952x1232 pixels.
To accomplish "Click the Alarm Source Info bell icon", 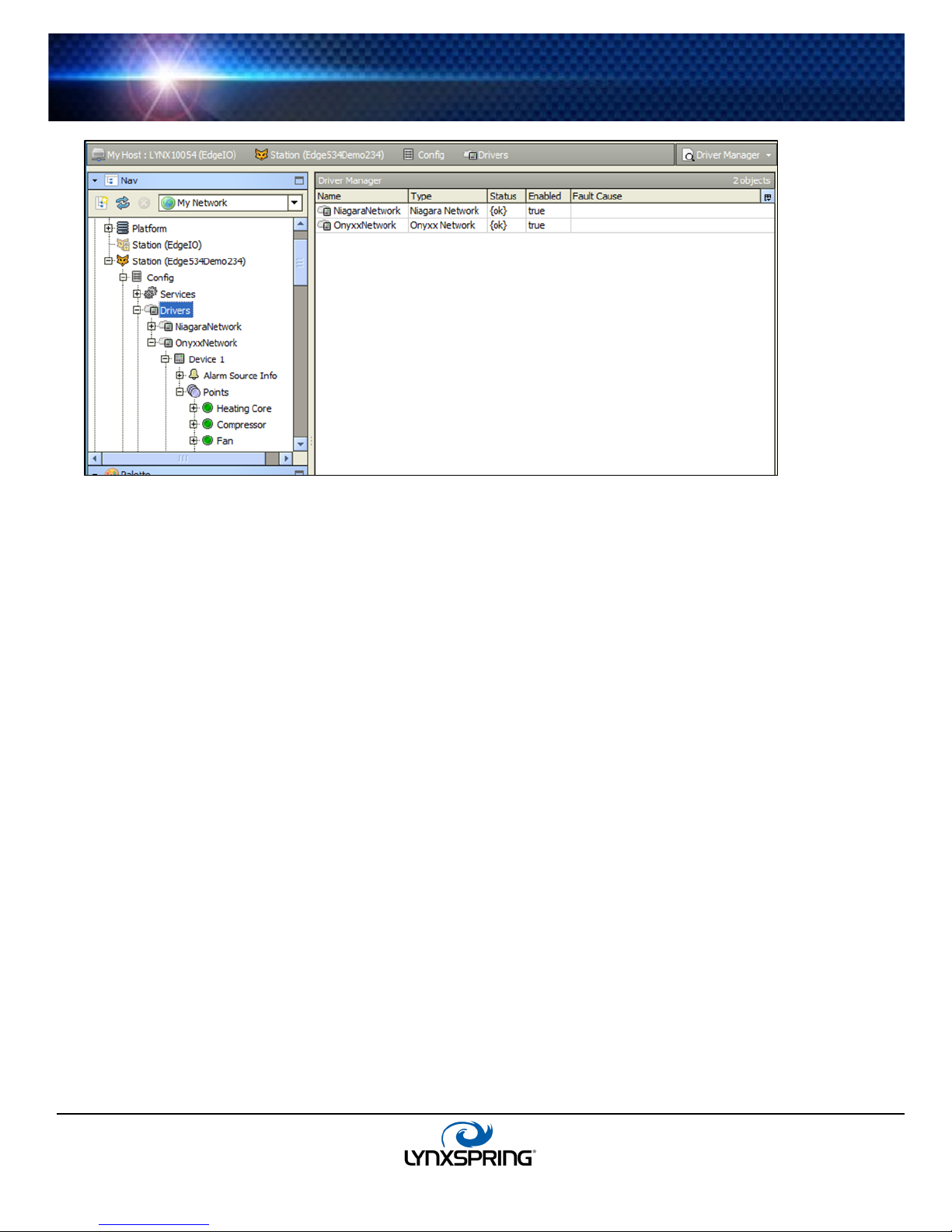I will pos(194,375).
